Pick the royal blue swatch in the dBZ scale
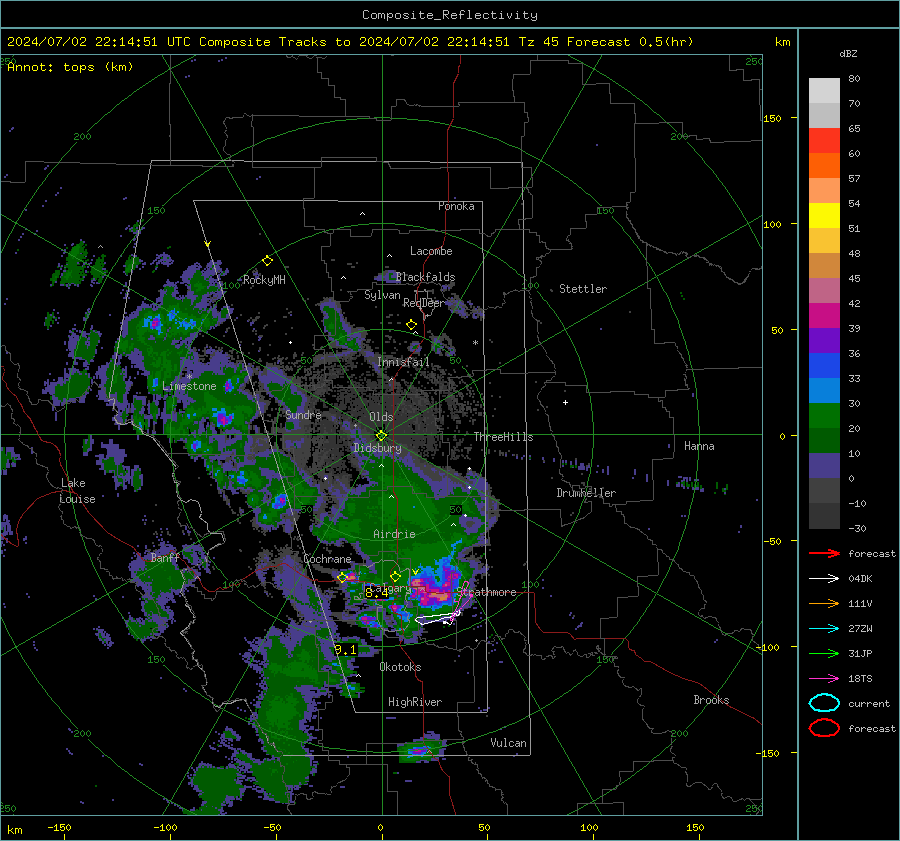The image size is (900, 841). (824, 365)
